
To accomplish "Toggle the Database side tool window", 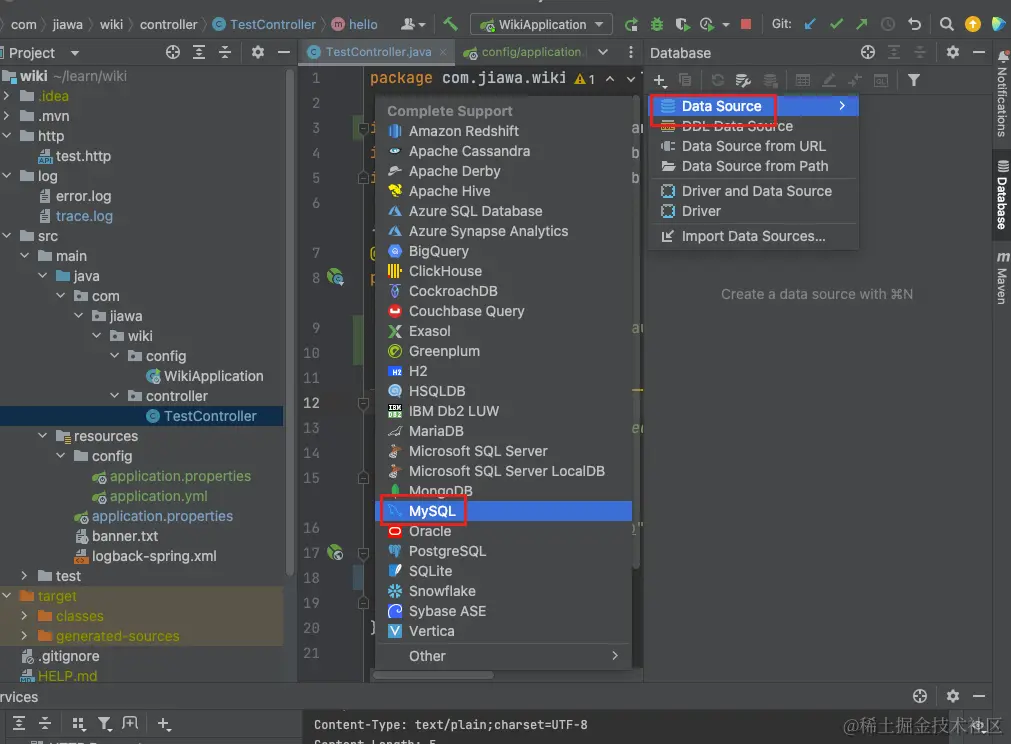I will pyautogui.click(x=1002, y=195).
